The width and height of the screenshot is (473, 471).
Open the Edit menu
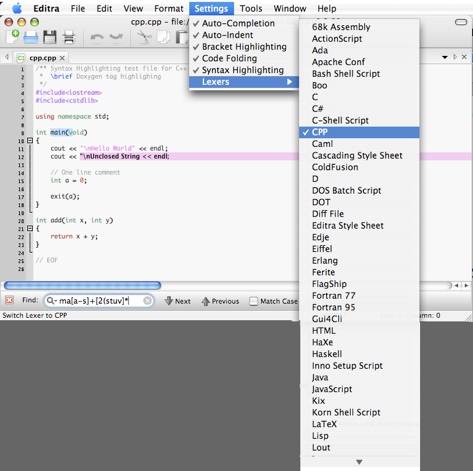104,8
